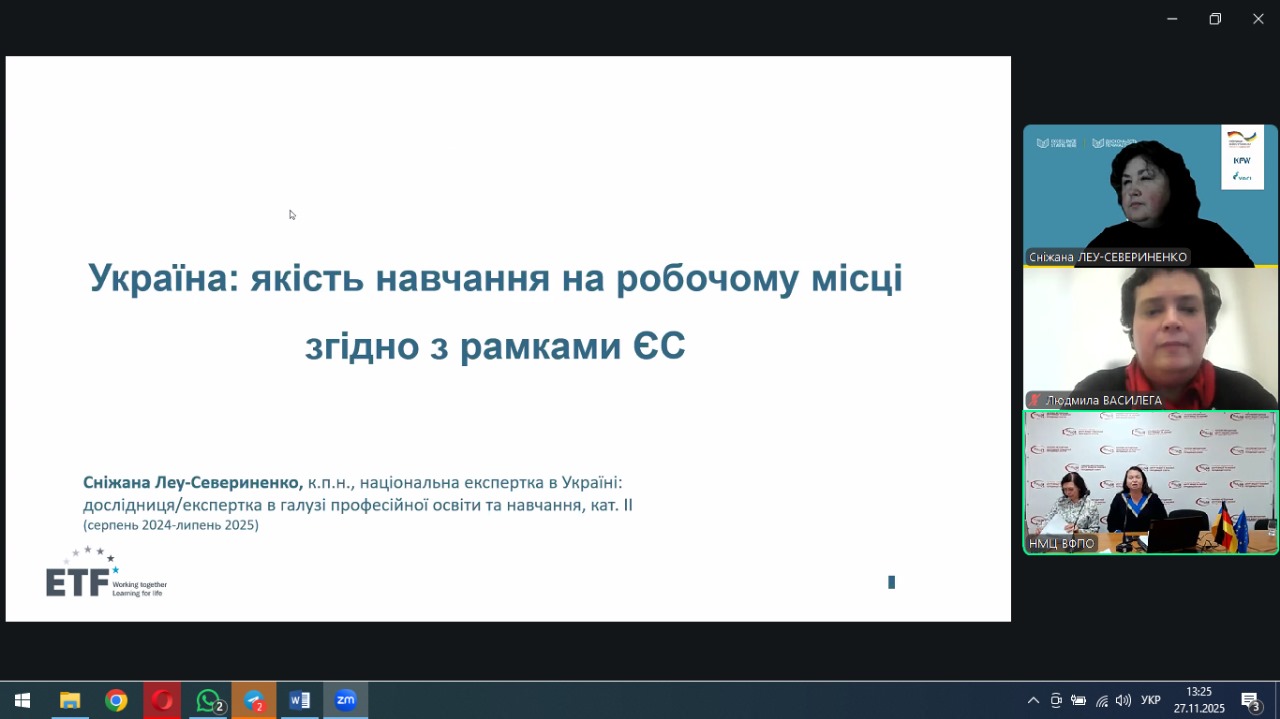Click the volume icon in the system tray
Screen dimensions: 1280x719
pos(1122,701)
